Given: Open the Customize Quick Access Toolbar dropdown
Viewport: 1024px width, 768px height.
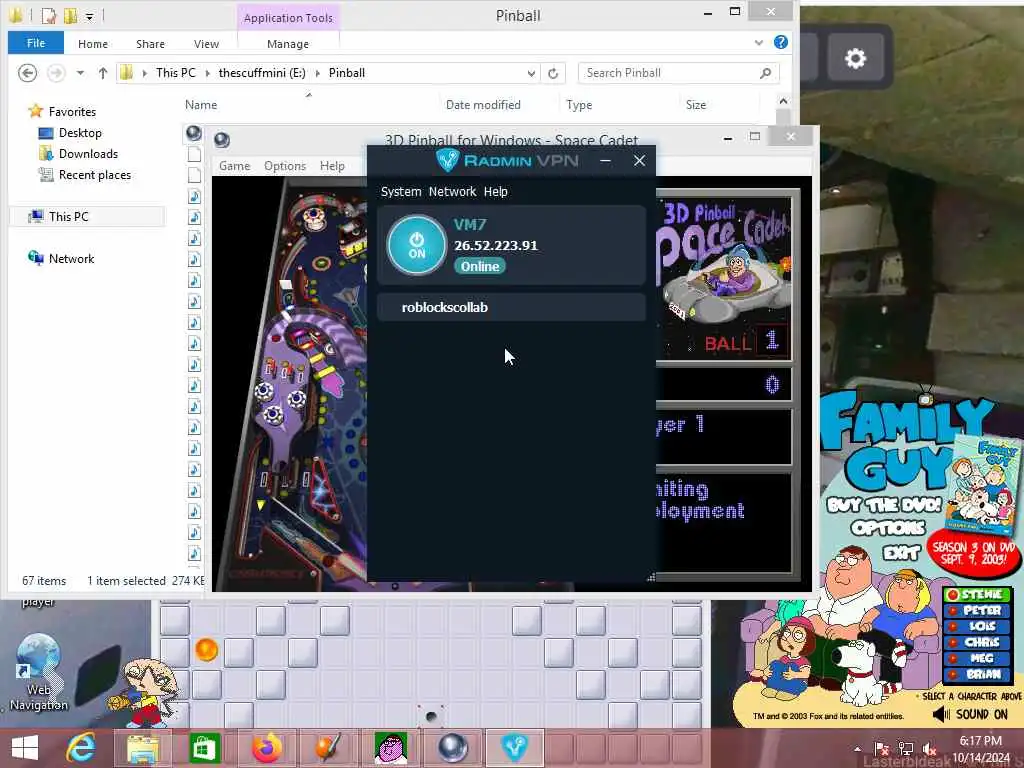Looking at the screenshot, I should [x=89, y=16].
